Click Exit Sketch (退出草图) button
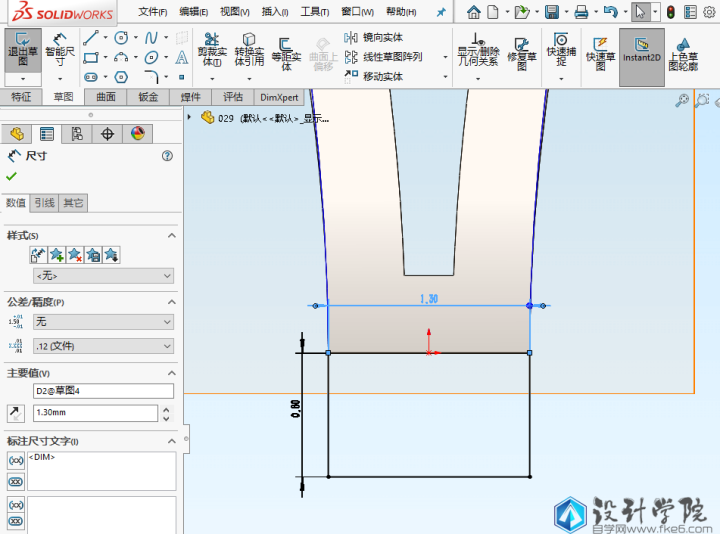The height and width of the screenshot is (534, 720). click(22, 52)
